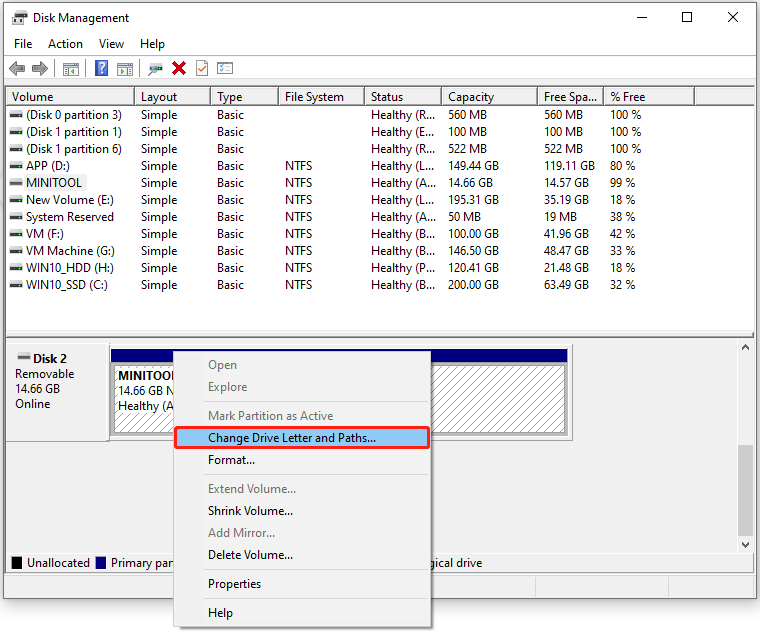
Task: Click the checkmark page properties toolbar icon
Action: (x=202, y=68)
